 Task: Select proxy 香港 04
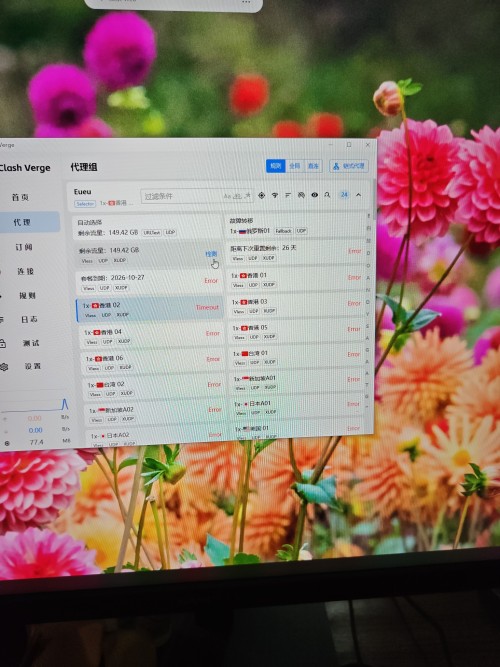pyautogui.click(x=152, y=336)
